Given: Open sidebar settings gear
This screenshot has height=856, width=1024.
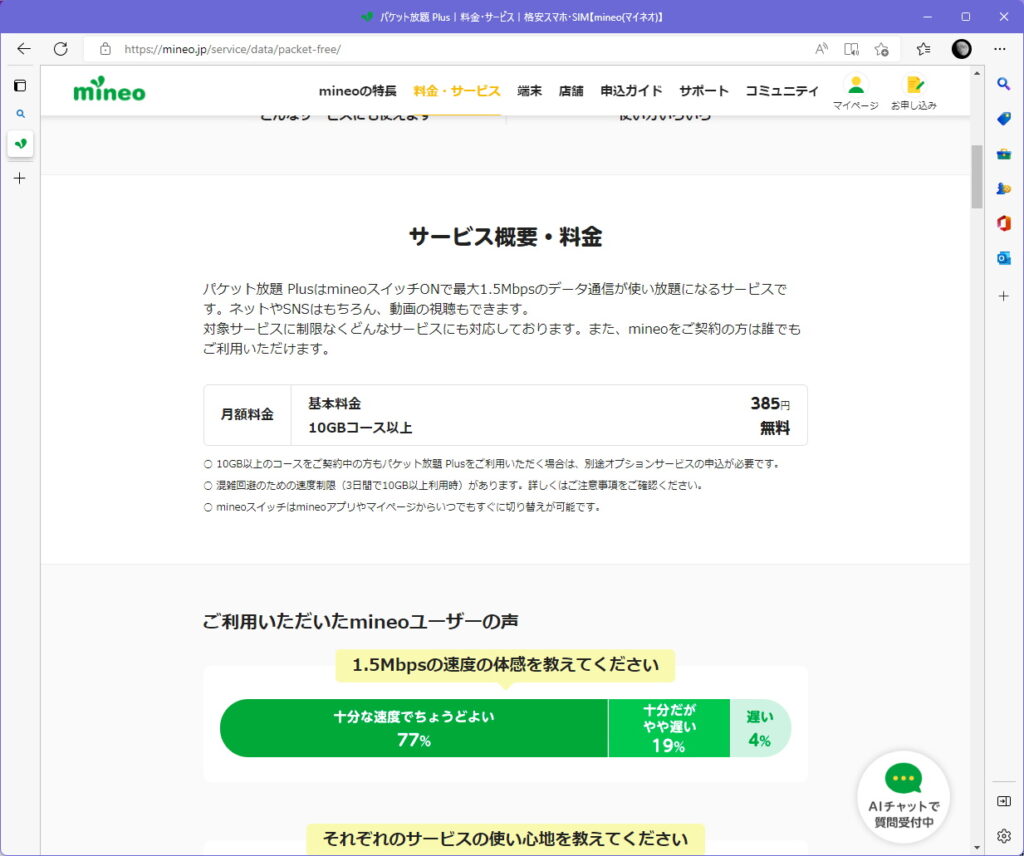Looking at the screenshot, I should click(1004, 835).
